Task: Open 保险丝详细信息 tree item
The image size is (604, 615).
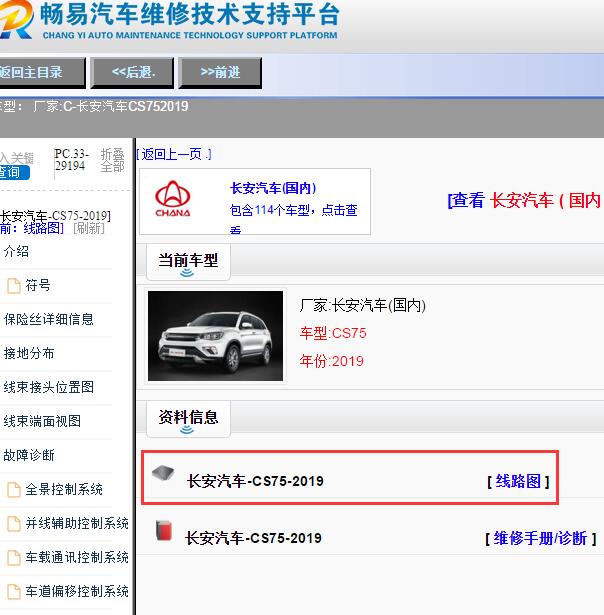Action: (x=49, y=319)
